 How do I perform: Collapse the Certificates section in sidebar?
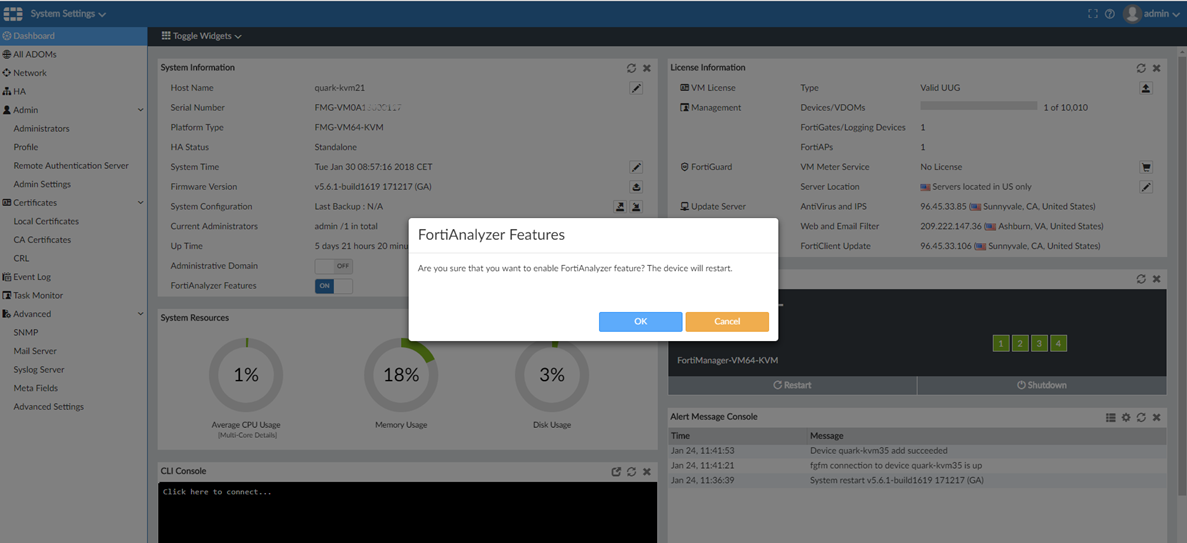140,203
